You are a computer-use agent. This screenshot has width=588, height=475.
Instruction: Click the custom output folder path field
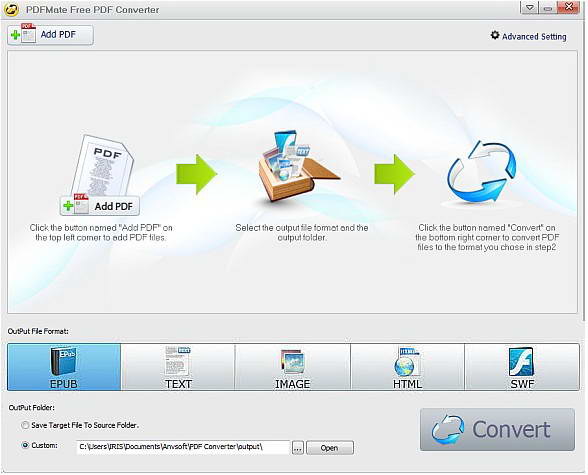(x=183, y=447)
